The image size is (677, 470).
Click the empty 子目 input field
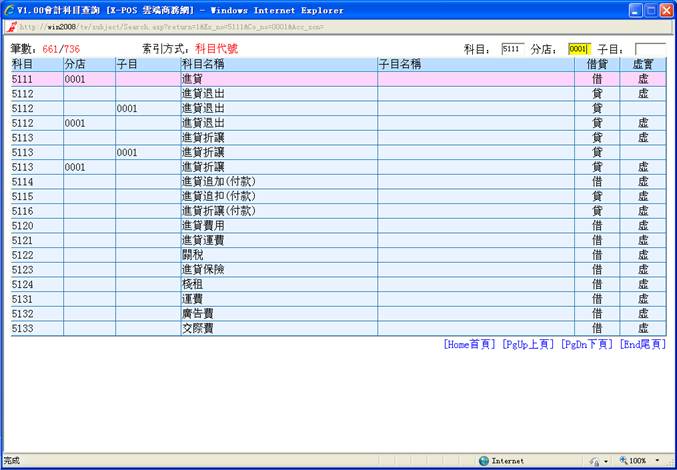[x=649, y=48]
